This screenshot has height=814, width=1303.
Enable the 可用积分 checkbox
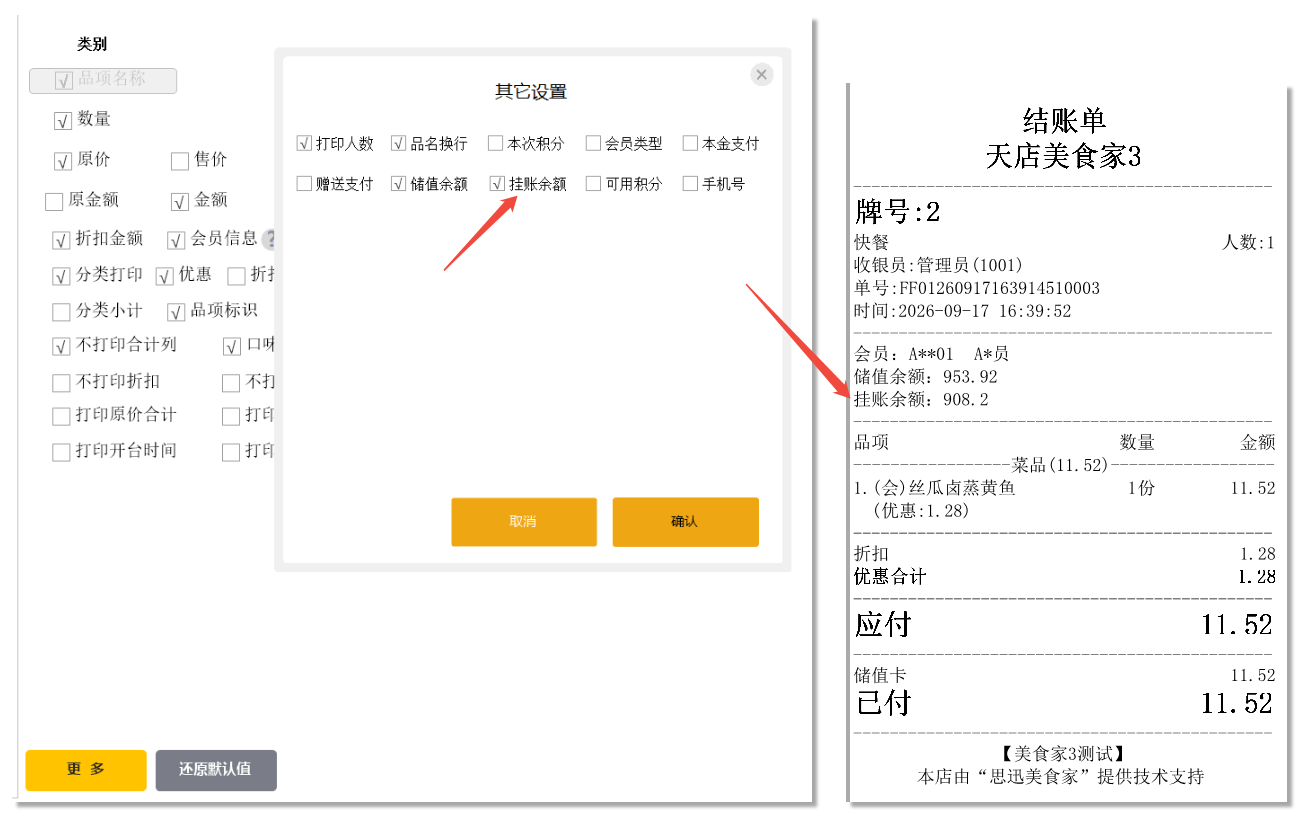(593, 184)
